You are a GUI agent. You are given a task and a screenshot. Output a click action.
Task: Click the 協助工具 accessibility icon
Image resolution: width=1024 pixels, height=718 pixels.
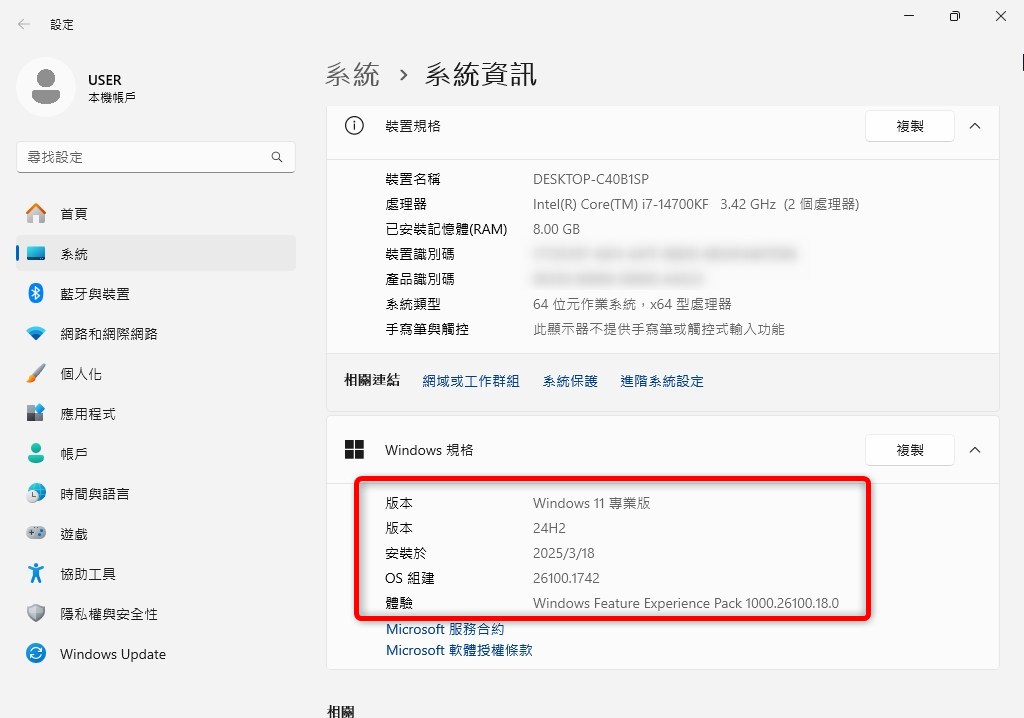coord(36,573)
